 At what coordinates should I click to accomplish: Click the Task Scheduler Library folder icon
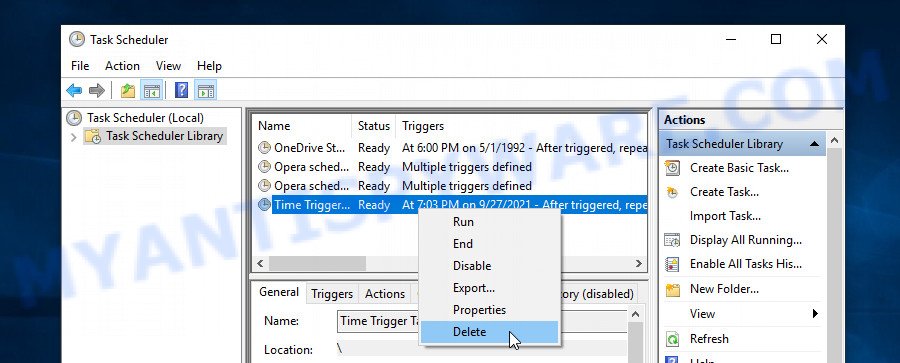tap(93, 136)
